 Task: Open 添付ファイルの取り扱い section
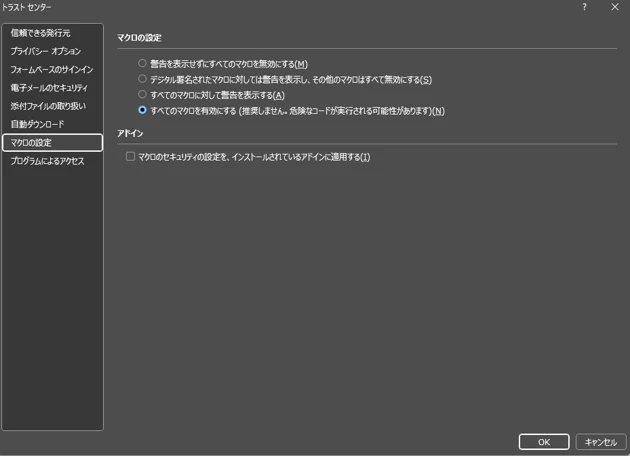[52, 106]
